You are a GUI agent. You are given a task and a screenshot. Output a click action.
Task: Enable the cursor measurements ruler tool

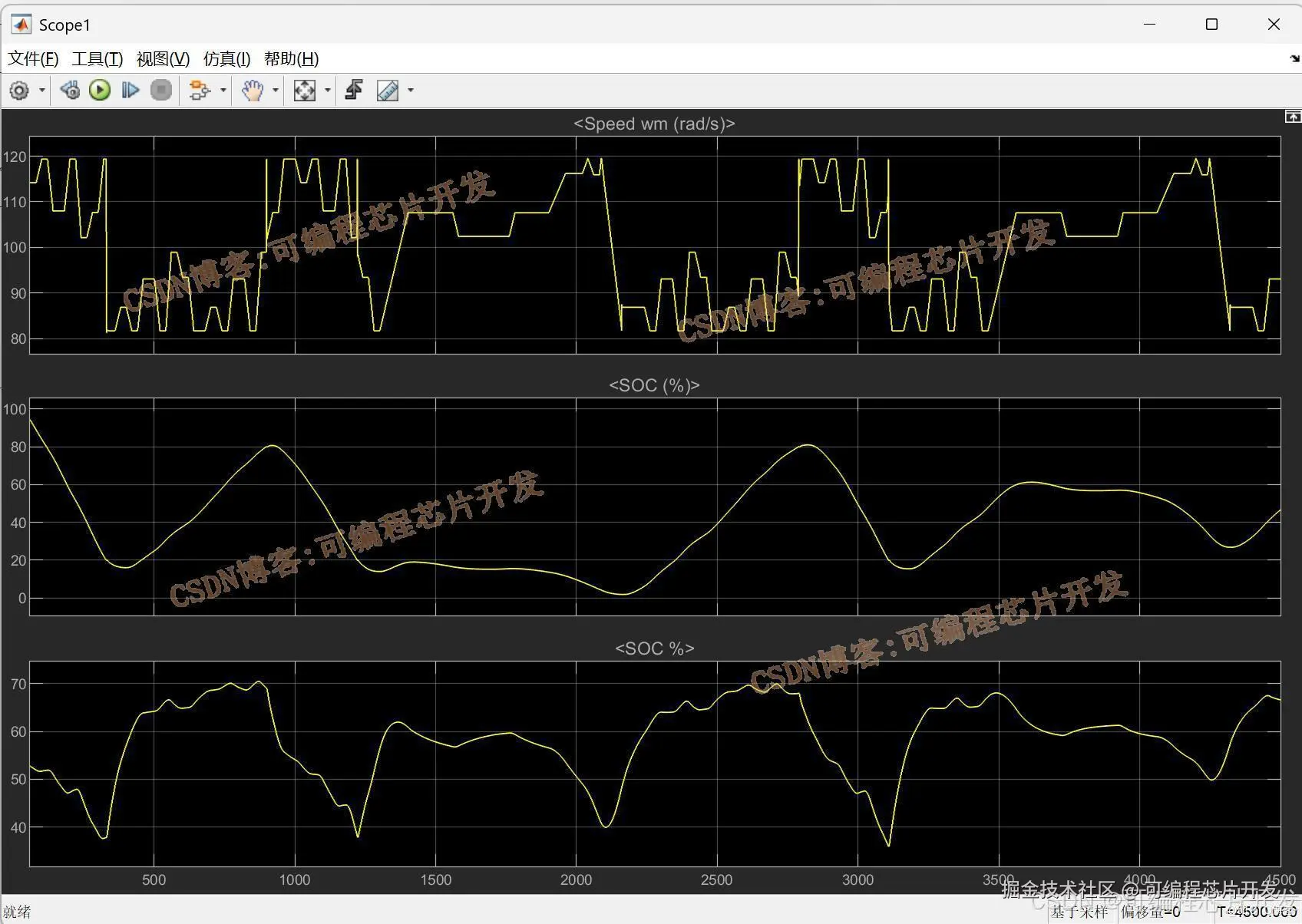tap(388, 91)
